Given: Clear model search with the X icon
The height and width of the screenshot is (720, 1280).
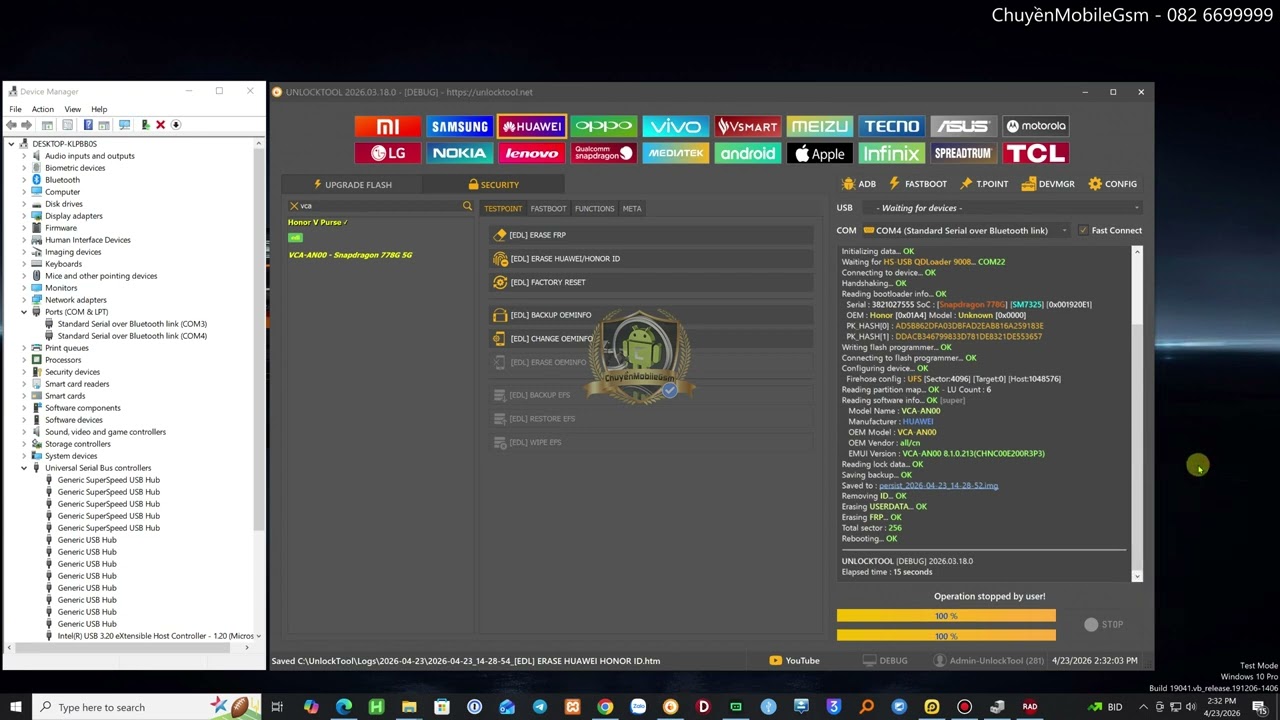Looking at the screenshot, I should [x=293, y=206].
